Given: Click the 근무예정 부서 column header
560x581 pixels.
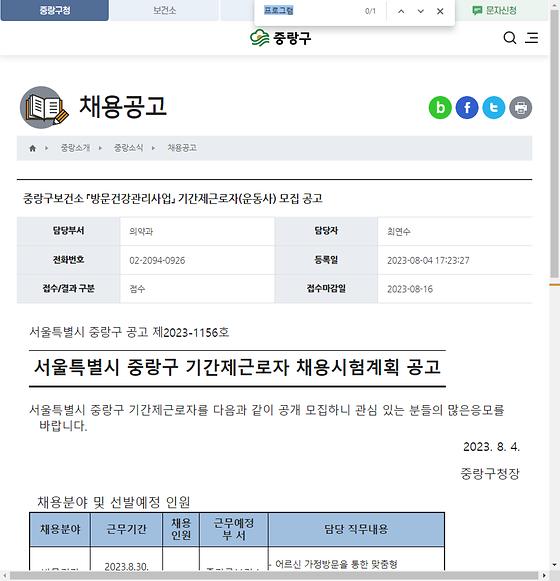Looking at the screenshot, I should [234, 529].
